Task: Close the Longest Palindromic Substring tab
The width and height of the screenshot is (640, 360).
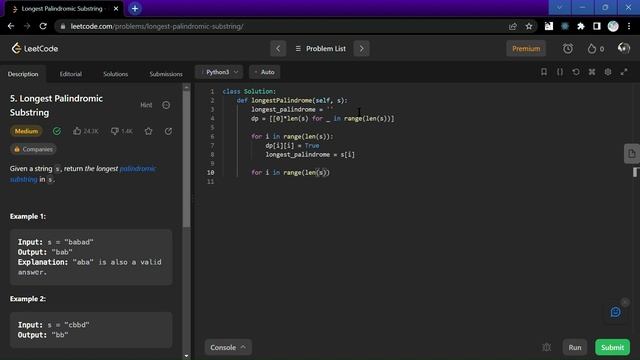Action: (x=116, y=9)
